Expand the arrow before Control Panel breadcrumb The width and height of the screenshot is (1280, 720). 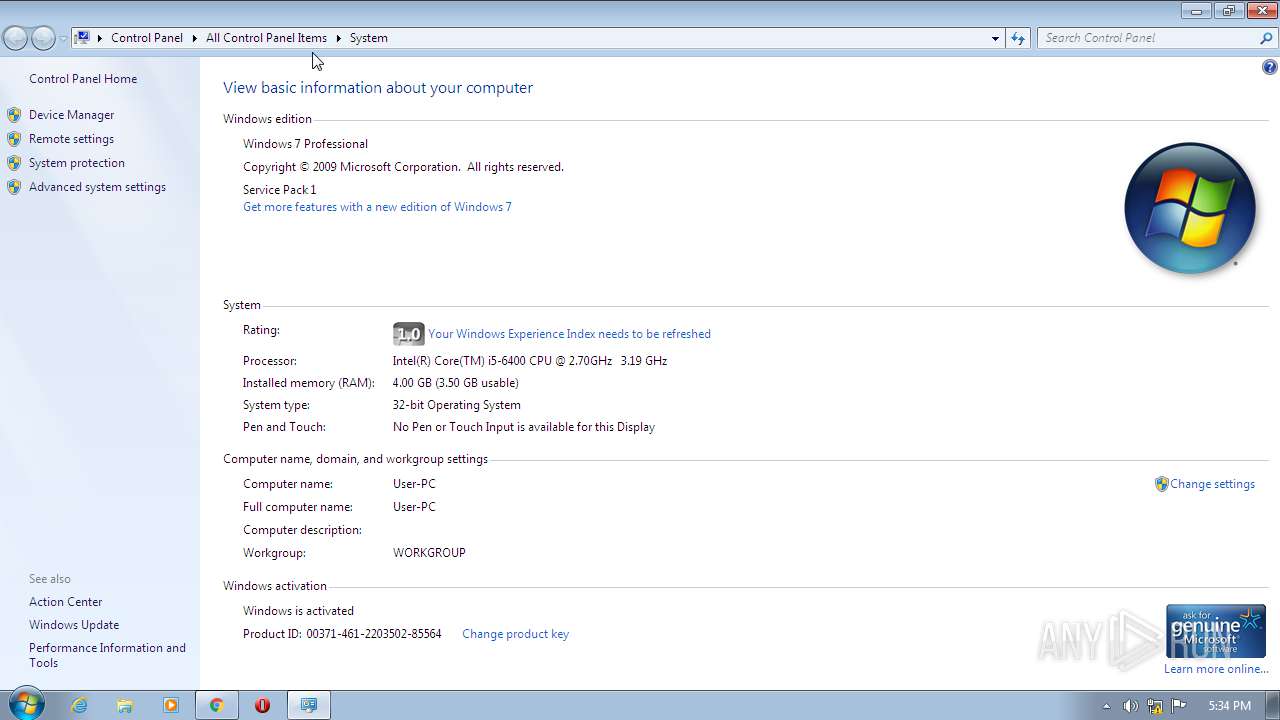click(100, 38)
